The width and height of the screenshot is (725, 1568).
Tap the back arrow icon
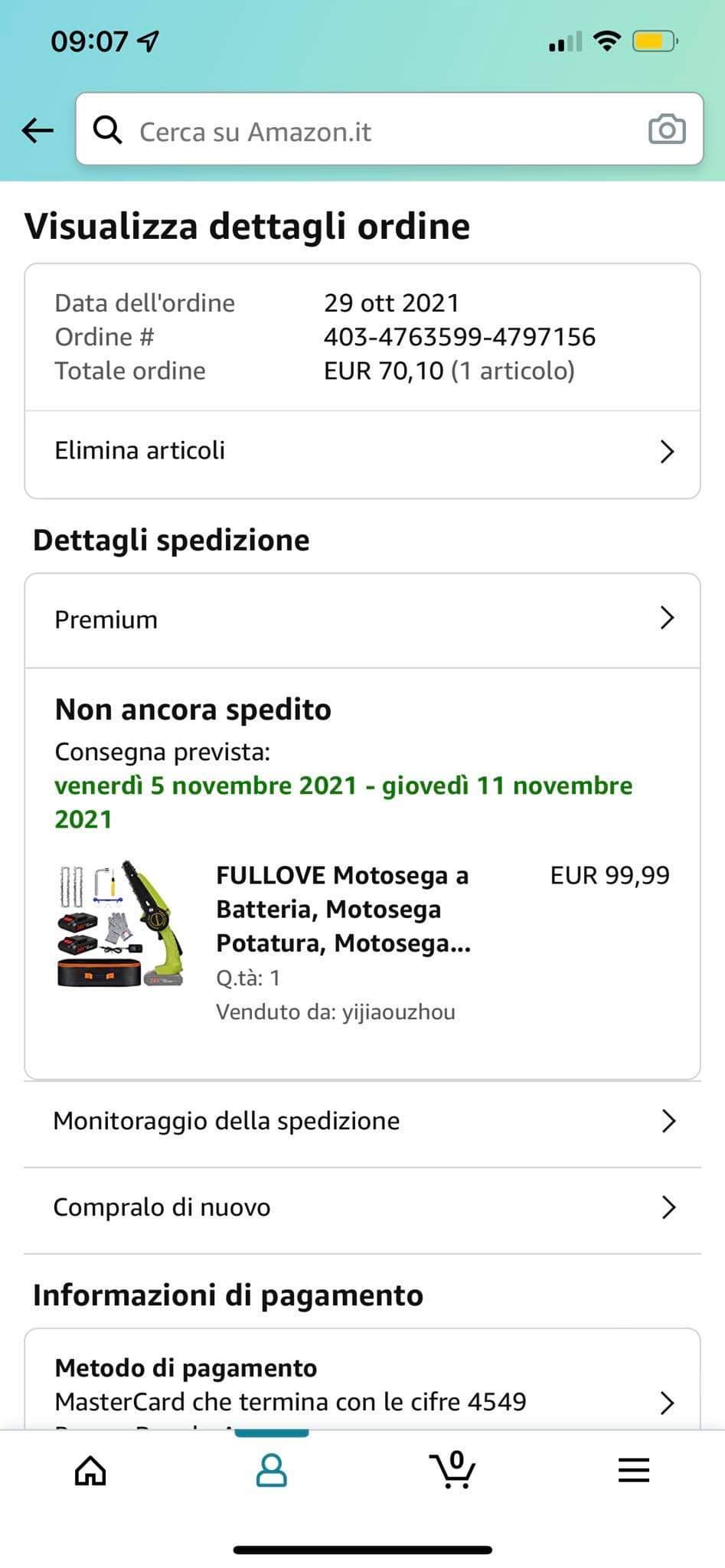click(38, 130)
